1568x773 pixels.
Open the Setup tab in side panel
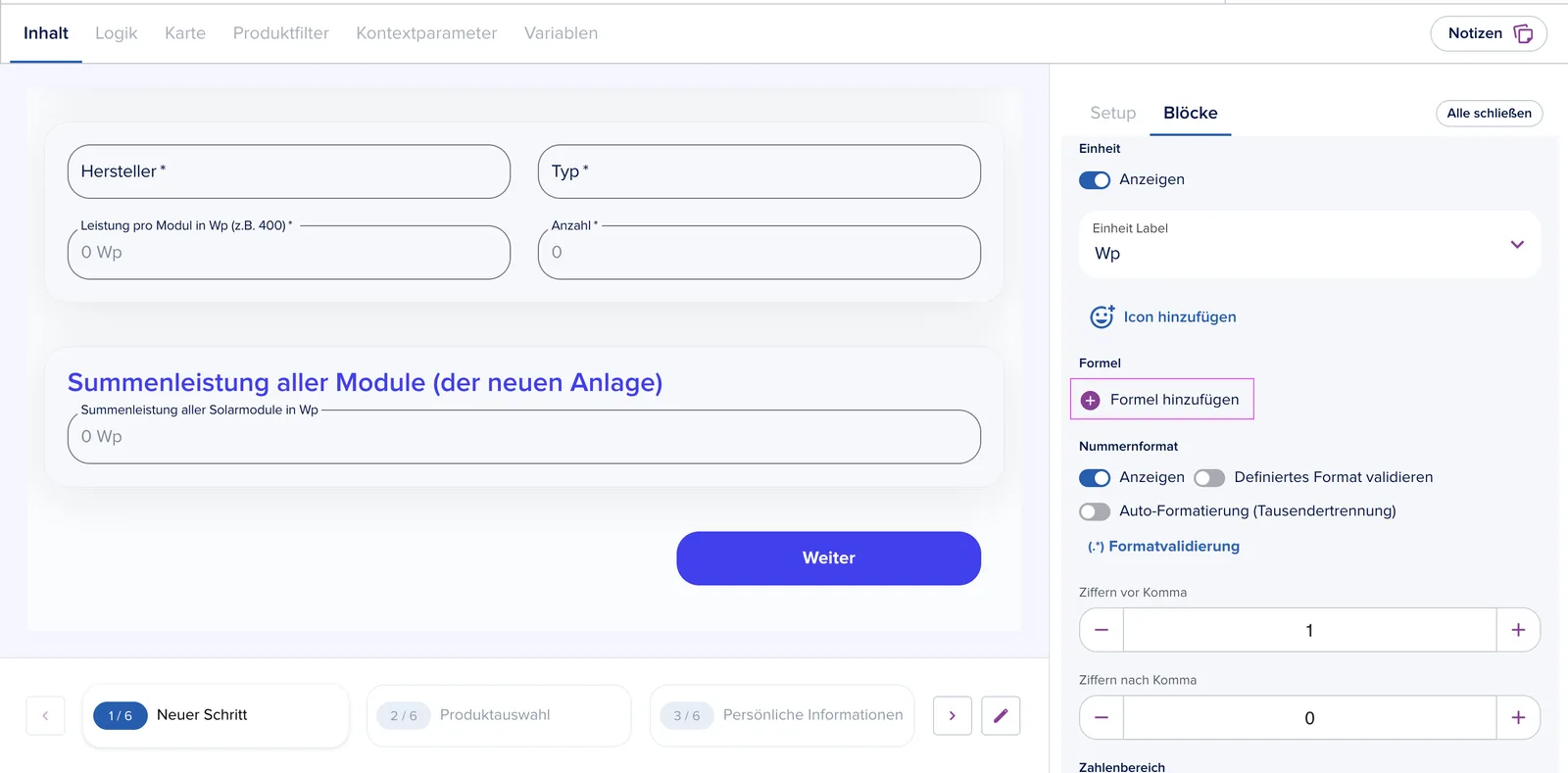coord(1113,114)
